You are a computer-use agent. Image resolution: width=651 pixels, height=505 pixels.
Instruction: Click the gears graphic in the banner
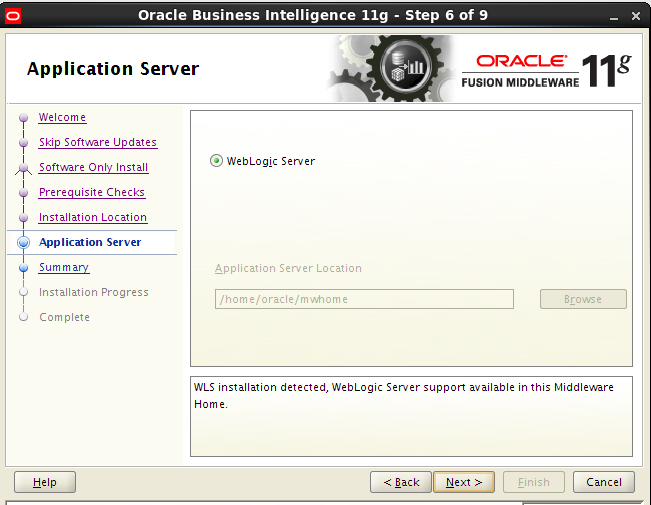tap(392, 69)
